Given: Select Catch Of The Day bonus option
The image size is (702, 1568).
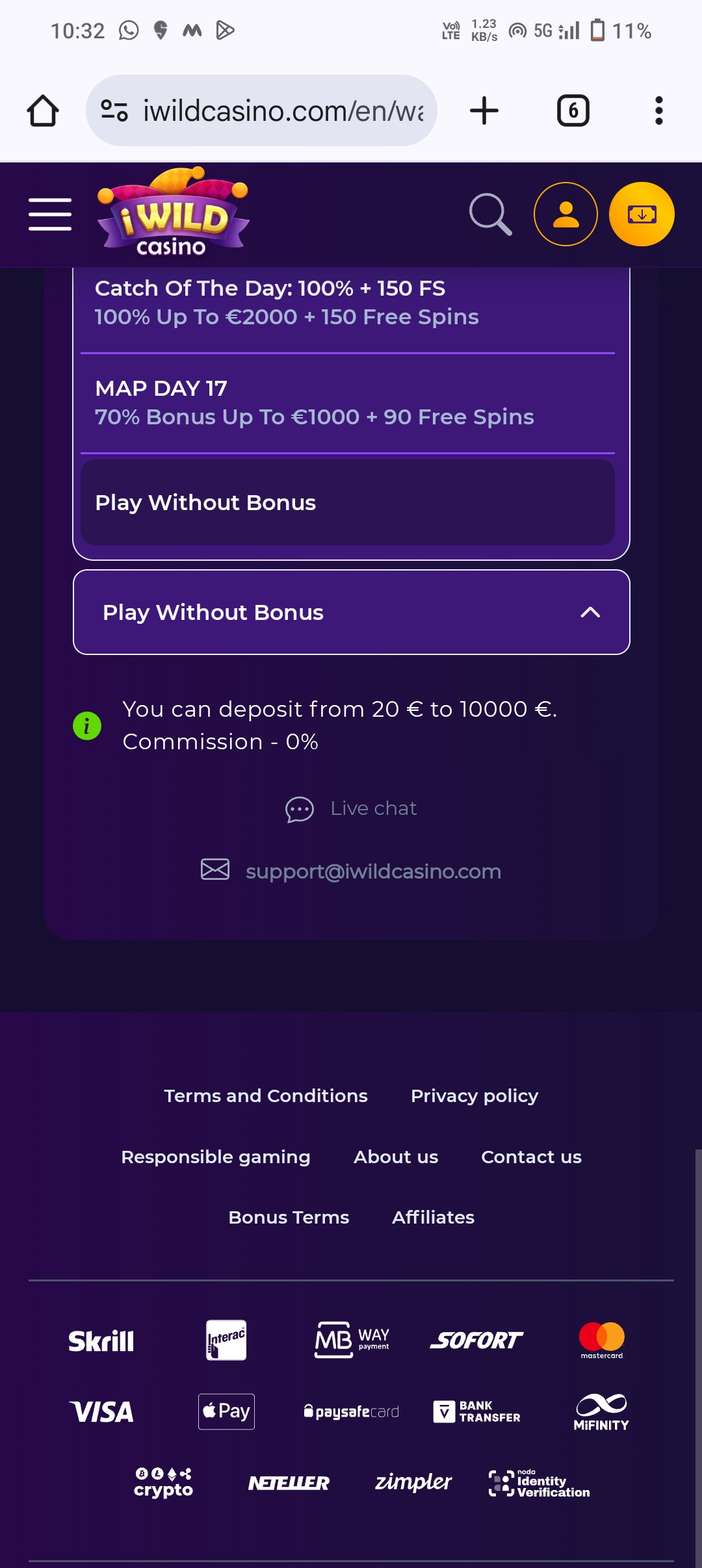Looking at the screenshot, I should [348, 303].
